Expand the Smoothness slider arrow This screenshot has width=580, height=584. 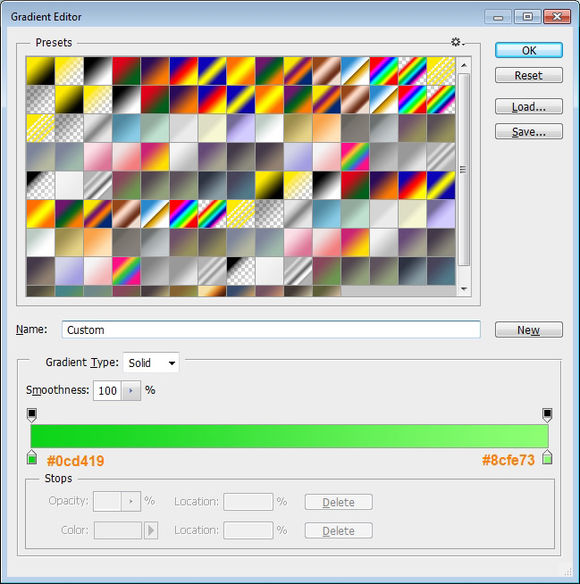click(x=131, y=390)
